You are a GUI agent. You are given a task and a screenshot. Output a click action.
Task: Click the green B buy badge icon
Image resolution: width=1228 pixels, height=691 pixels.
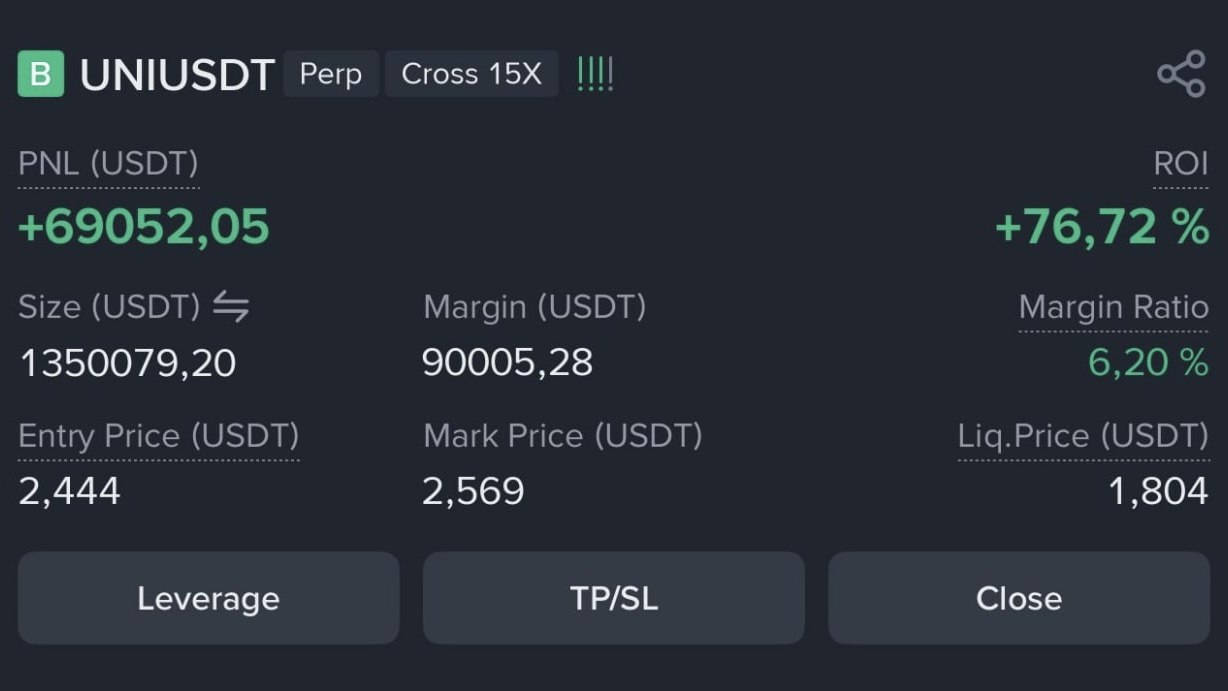[x=41, y=74]
